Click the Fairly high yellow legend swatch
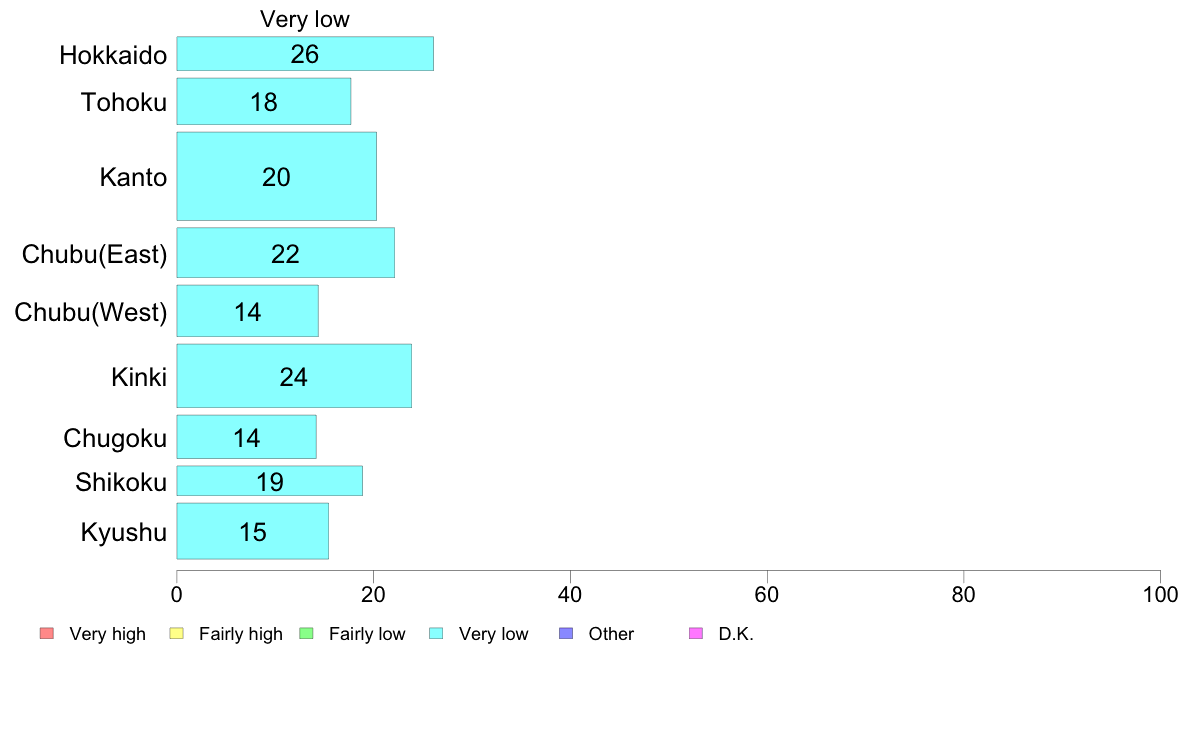 click(177, 633)
